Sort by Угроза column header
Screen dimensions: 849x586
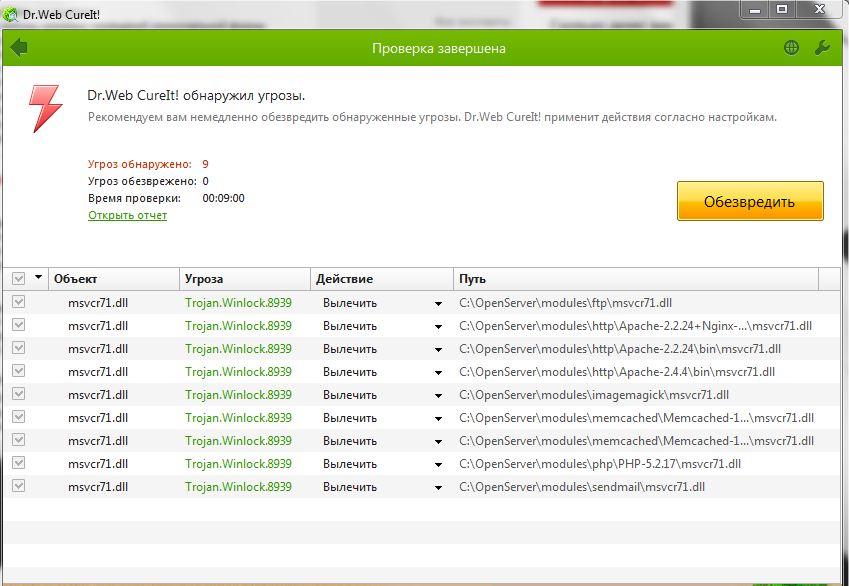point(243,279)
